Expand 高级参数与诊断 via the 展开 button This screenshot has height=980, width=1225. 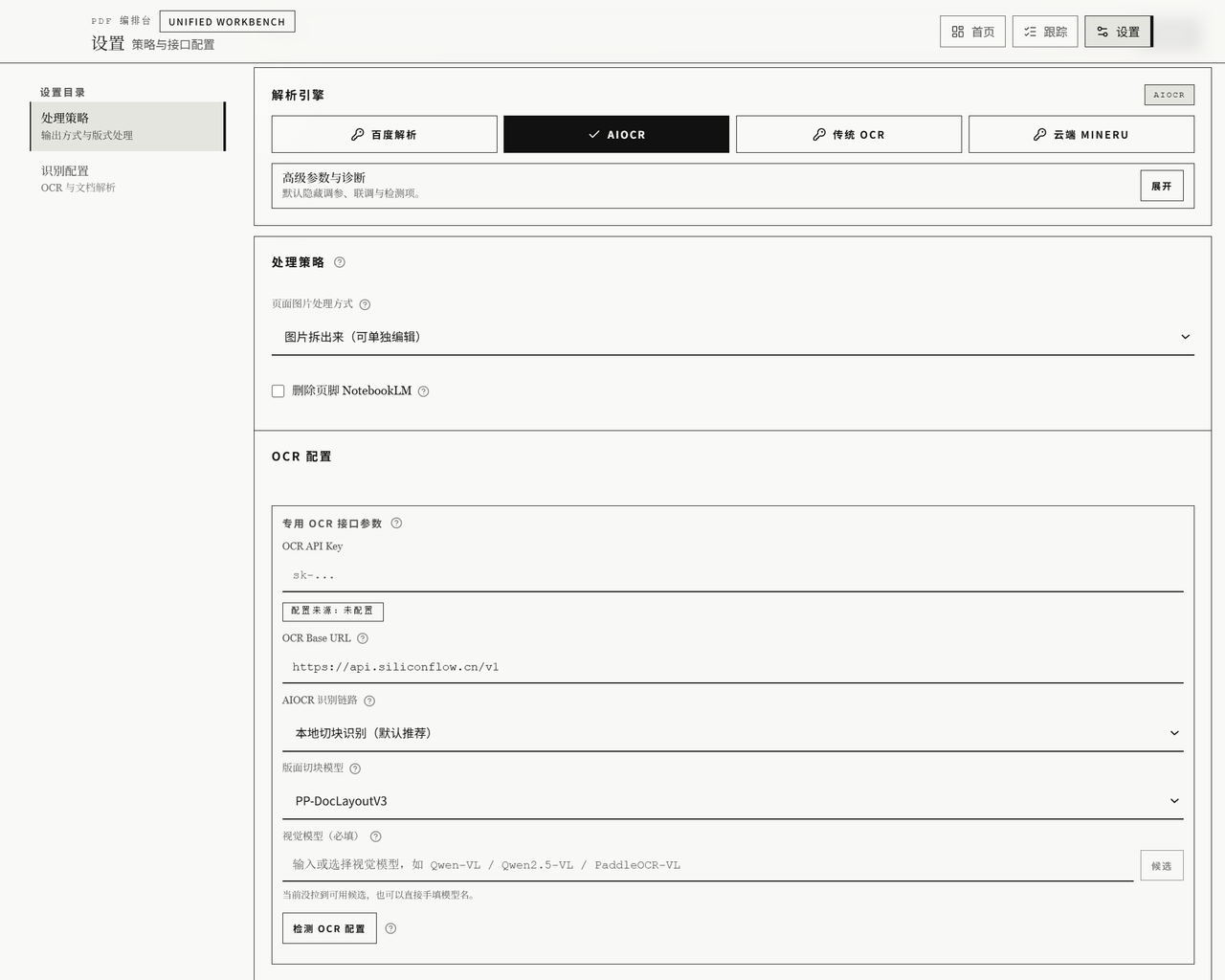tap(1161, 186)
